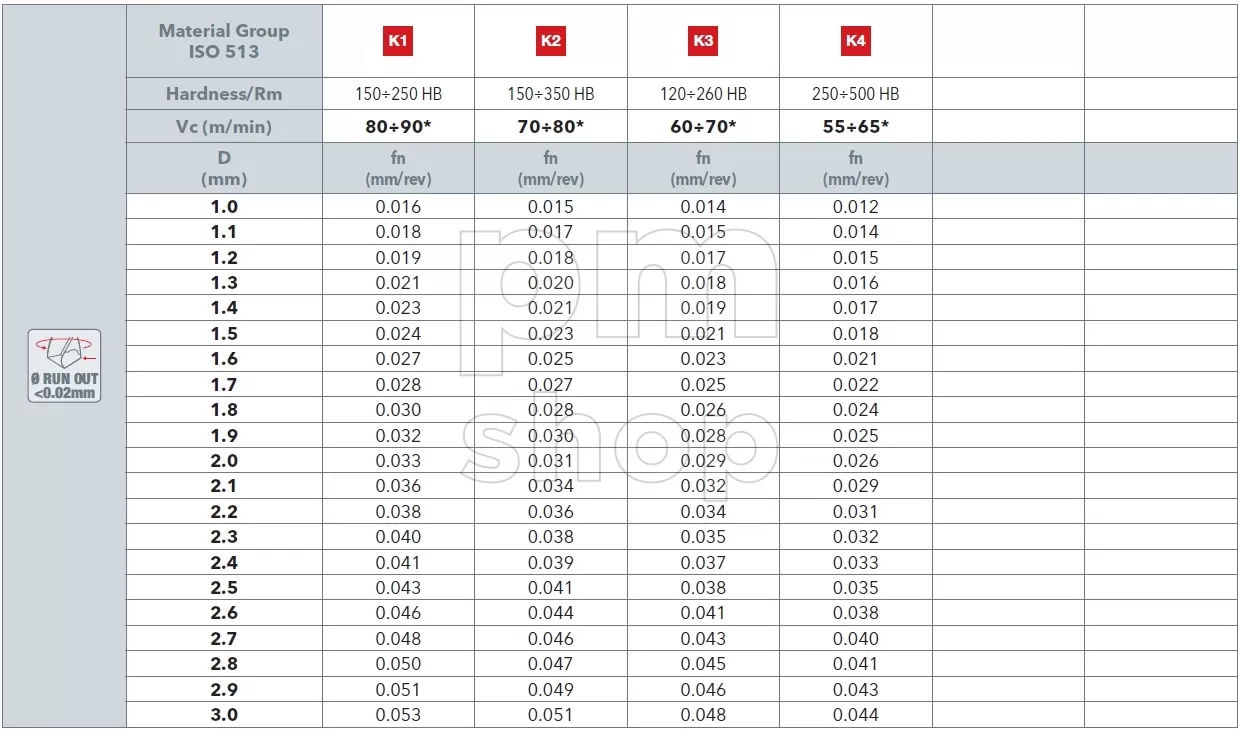Select the Material Group ISO 513 header
This screenshot has width=1239, height=730.
(x=224, y=41)
